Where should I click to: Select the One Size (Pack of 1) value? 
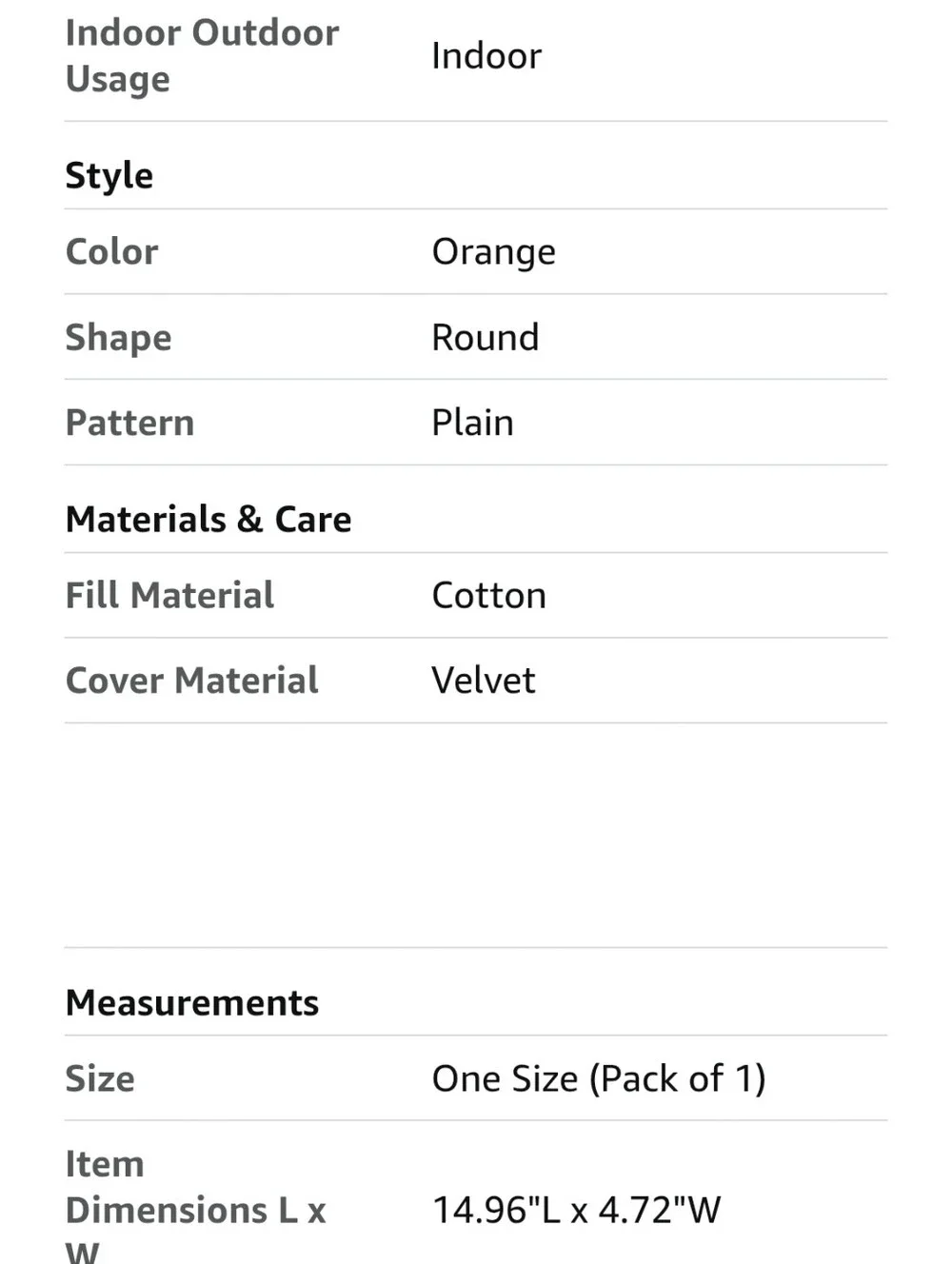[599, 1078]
